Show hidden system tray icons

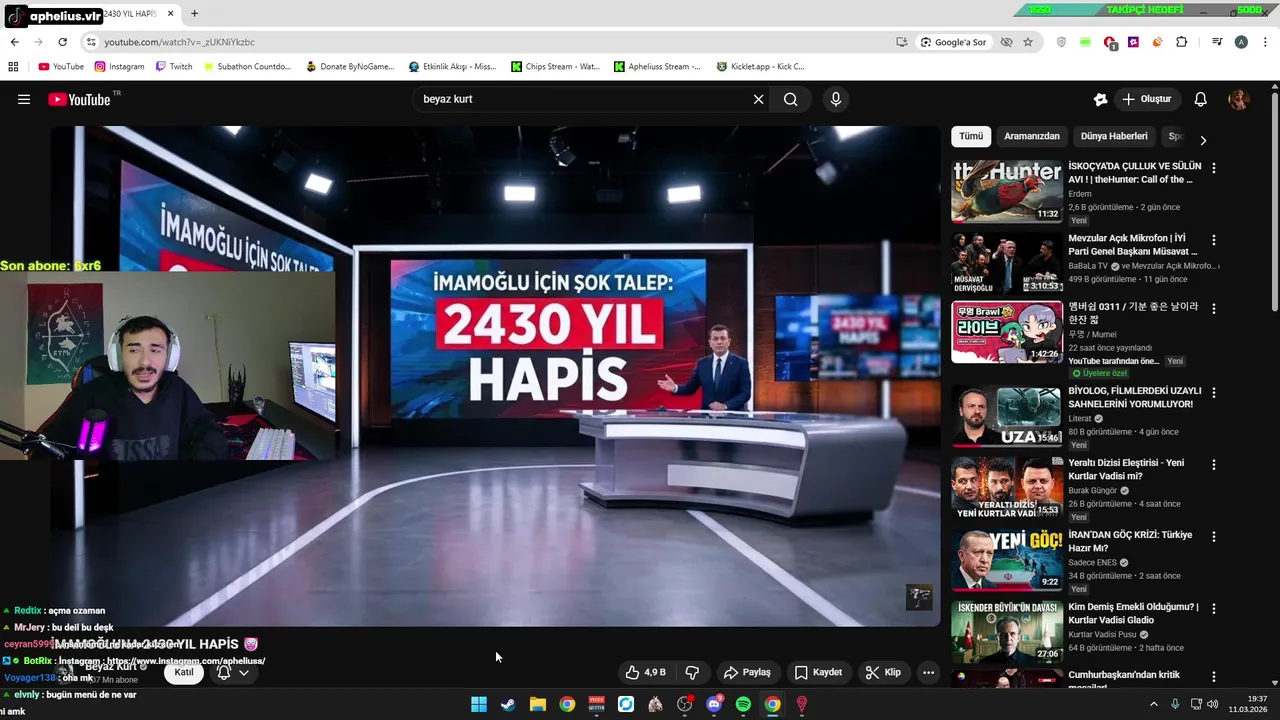(x=1153, y=704)
